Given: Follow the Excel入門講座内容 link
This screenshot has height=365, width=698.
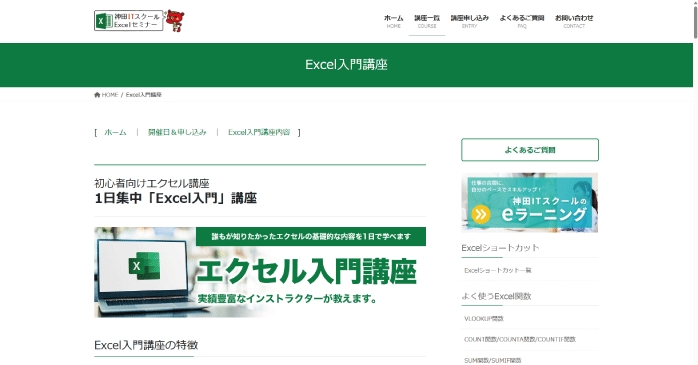Looking at the screenshot, I should pyautogui.click(x=259, y=132).
